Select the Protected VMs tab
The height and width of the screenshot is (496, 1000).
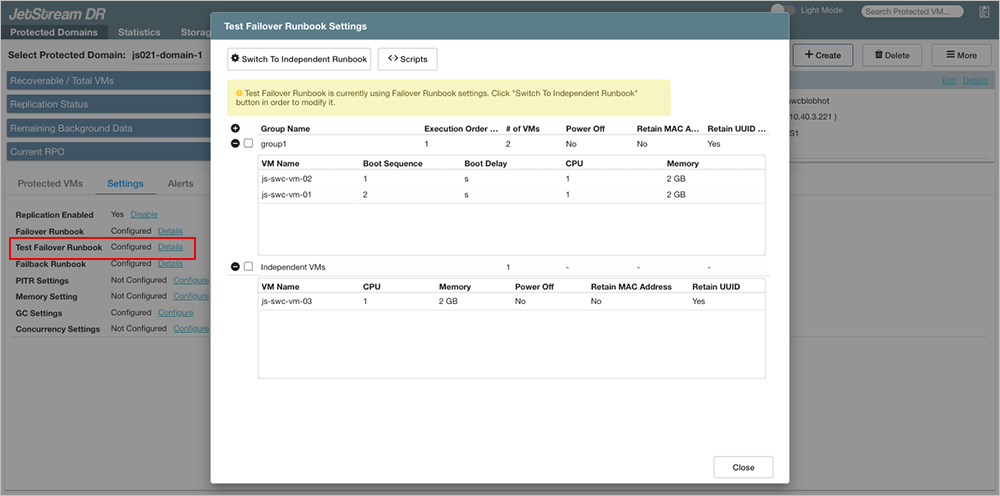52,184
